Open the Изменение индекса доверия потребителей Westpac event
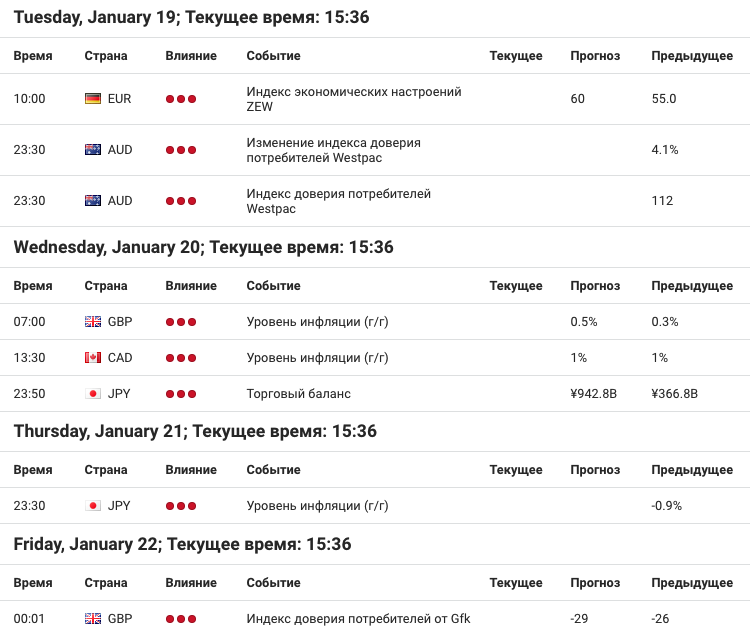Viewport: 750px width, 636px height. click(x=333, y=150)
